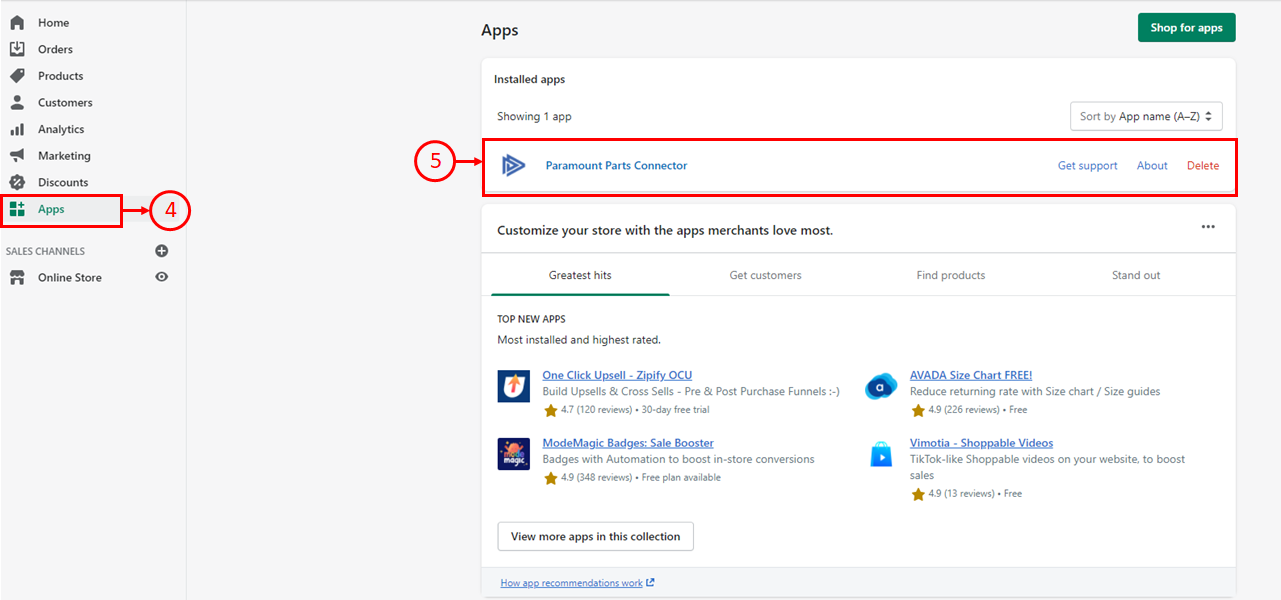The height and width of the screenshot is (600, 1281).
Task: Delete the Paramount Parts Connector app
Action: [1203, 166]
